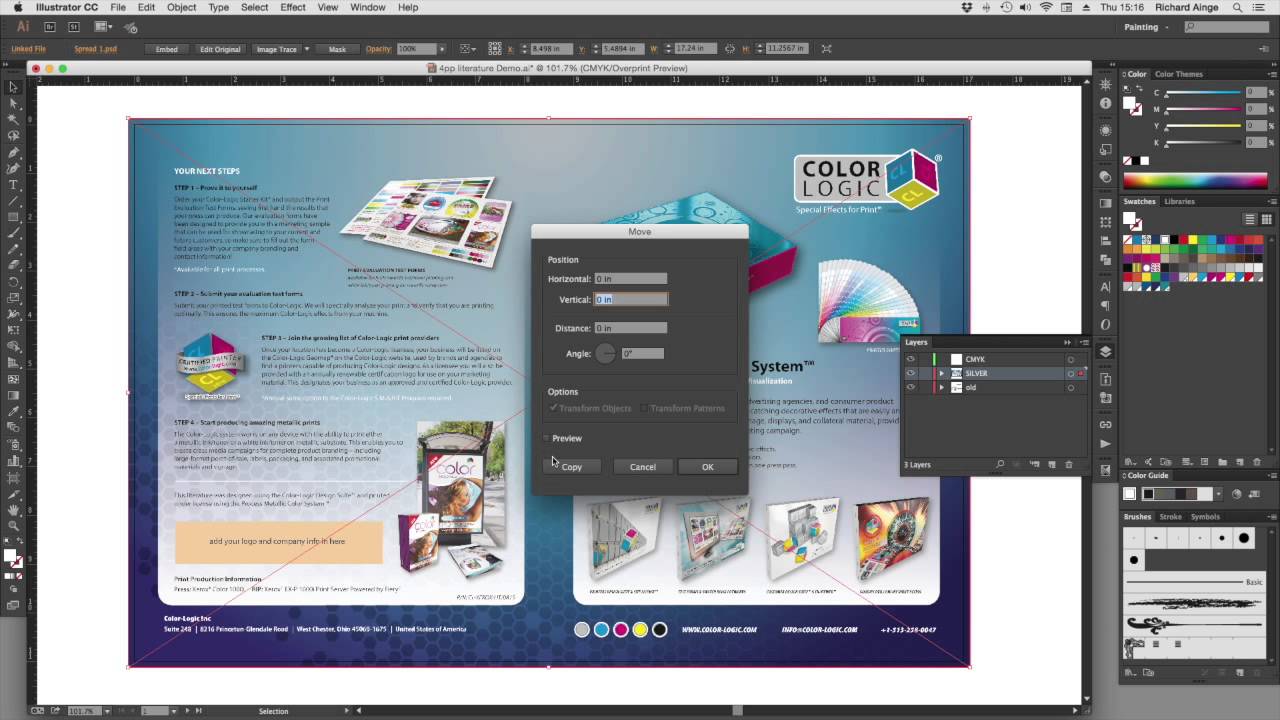The image size is (1280, 720).
Task: Click the color spectrum bar in Color panel
Action: coord(1195,181)
